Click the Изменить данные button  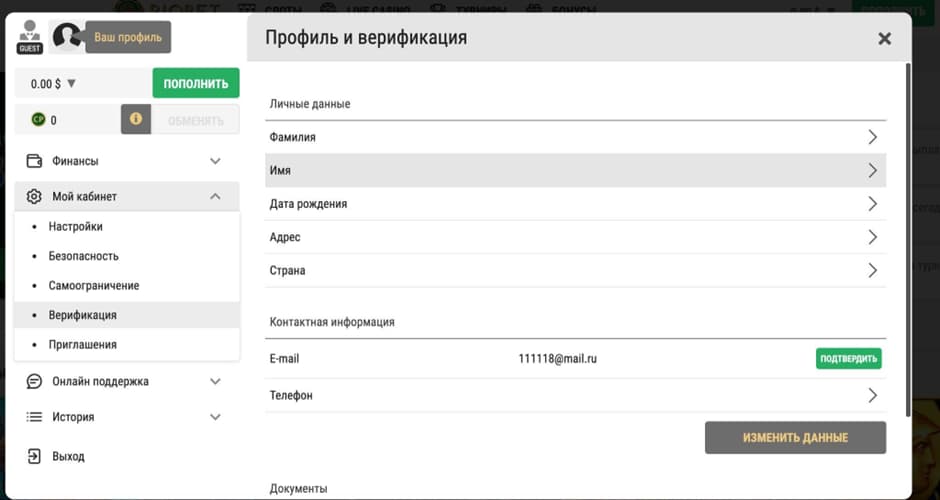pyautogui.click(x=795, y=438)
